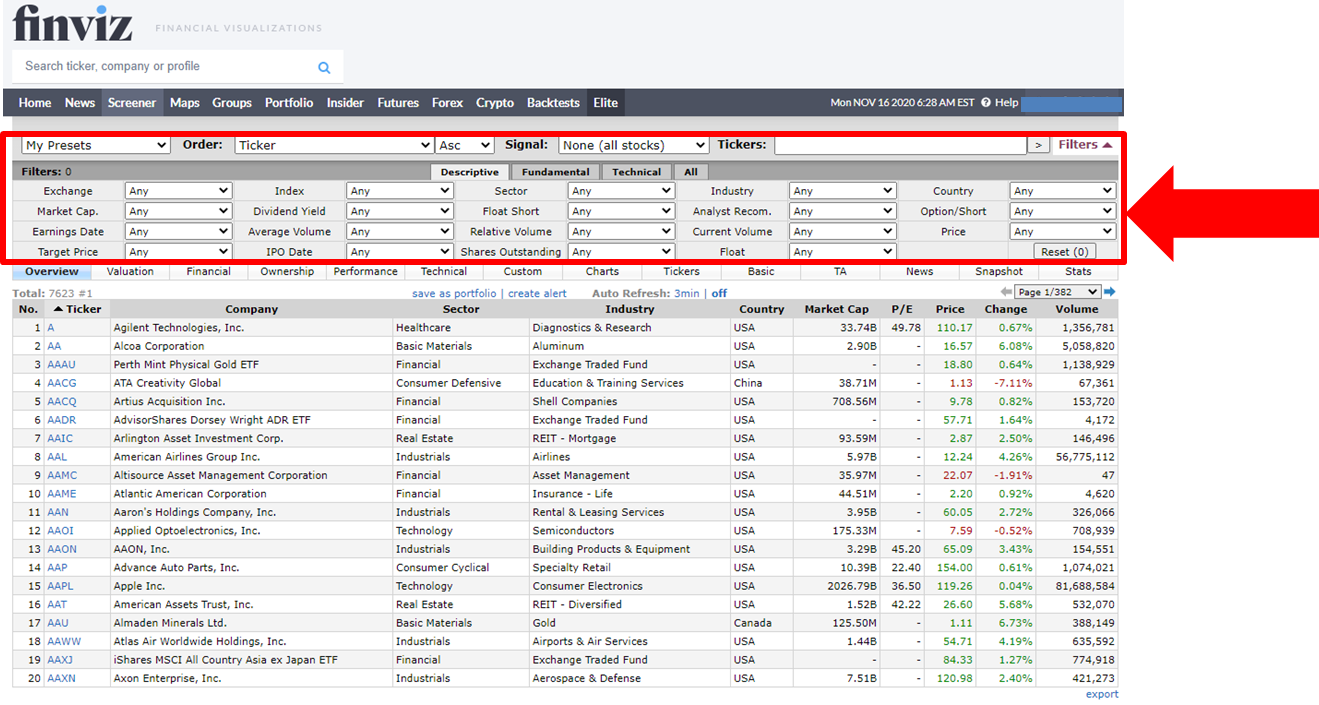Viewport: 1319px width, 705px height.
Task: Open the Maps menu item
Action: tap(185, 103)
